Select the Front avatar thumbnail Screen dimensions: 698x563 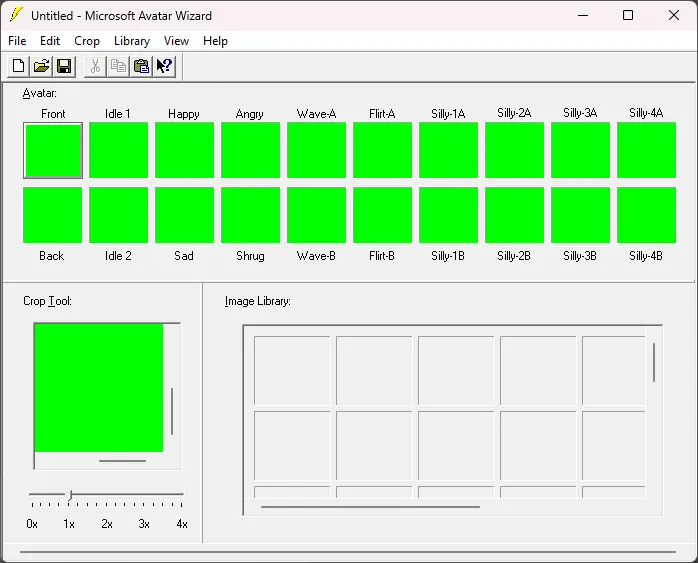[53, 150]
